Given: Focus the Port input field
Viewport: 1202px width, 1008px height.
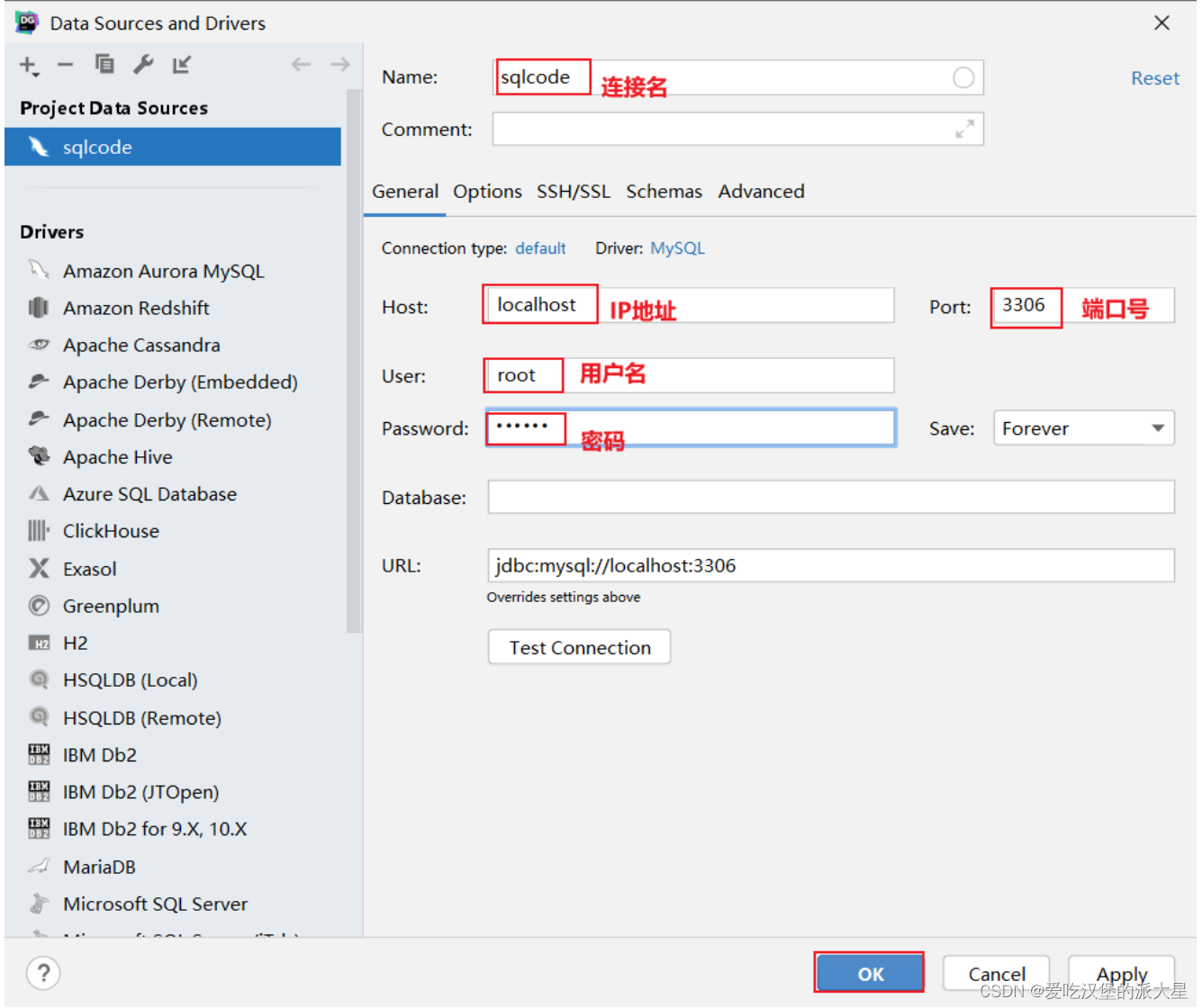Looking at the screenshot, I should (x=1083, y=305).
